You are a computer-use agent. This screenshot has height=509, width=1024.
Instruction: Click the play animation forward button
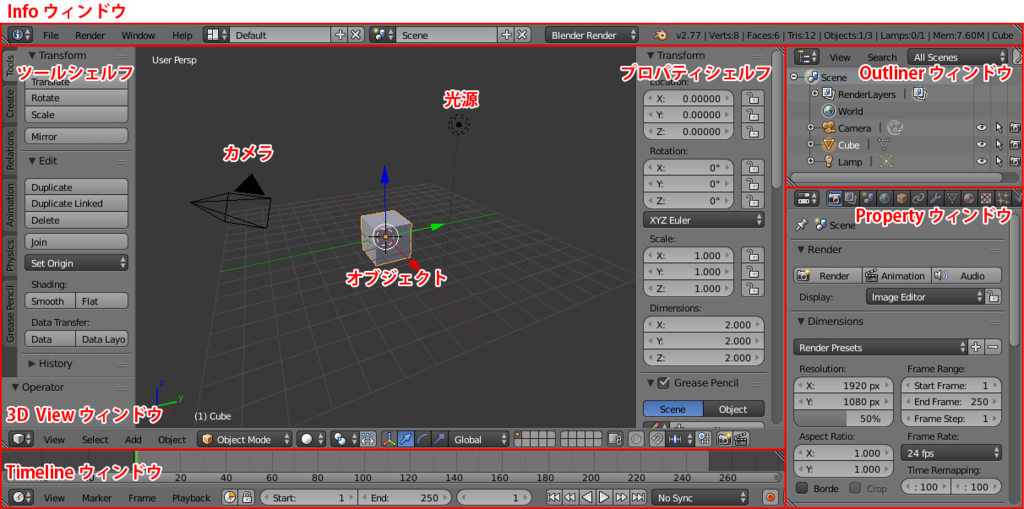coord(605,497)
